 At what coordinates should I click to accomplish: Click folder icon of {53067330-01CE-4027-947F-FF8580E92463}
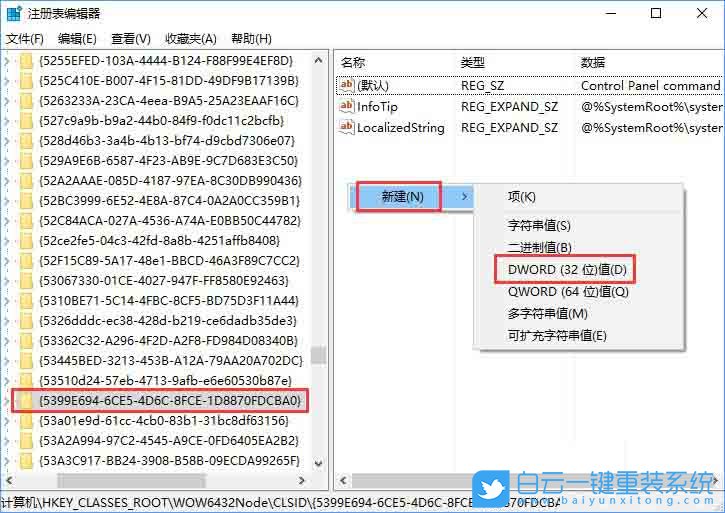(26, 281)
